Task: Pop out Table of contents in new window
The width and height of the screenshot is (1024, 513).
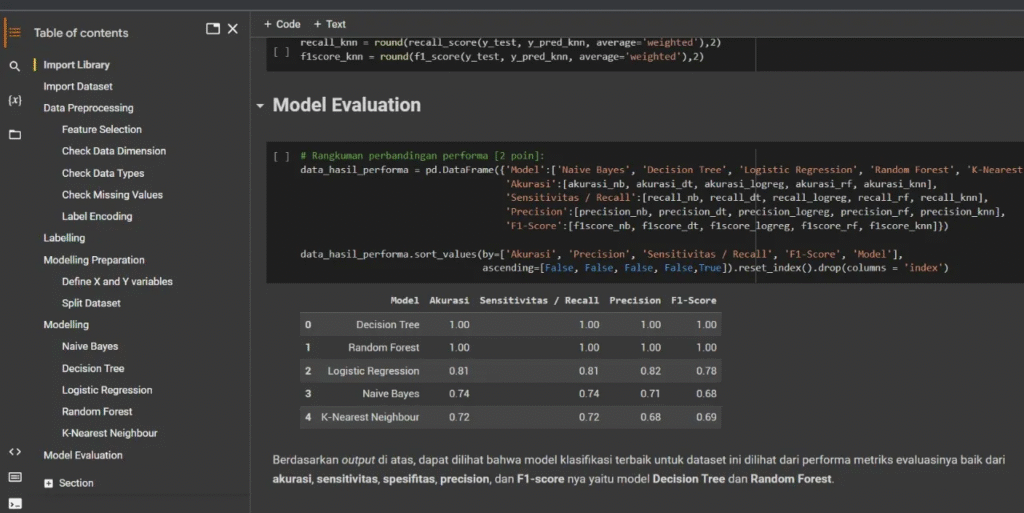Action: [212, 29]
